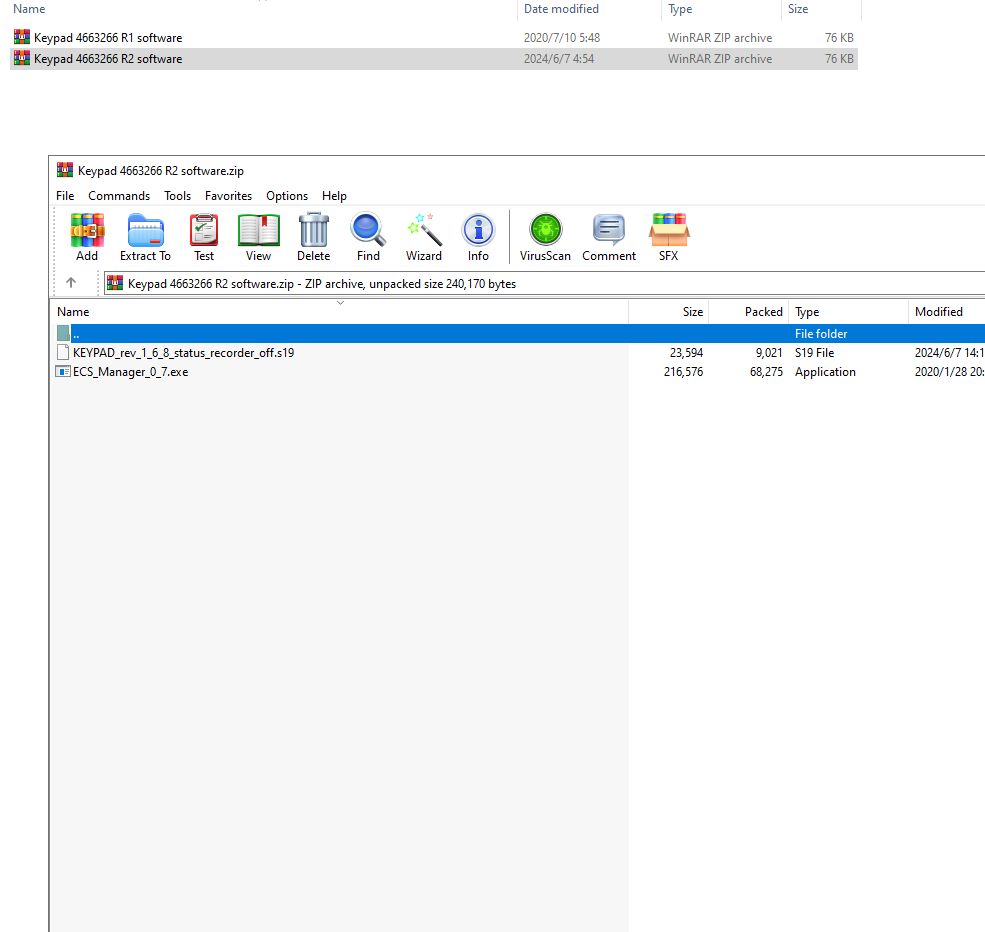Image resolution: width=985 pixels, height=932 pixels.
Task: Click the 2024/6/7 4:54 date cell
Action: point(559,59)
